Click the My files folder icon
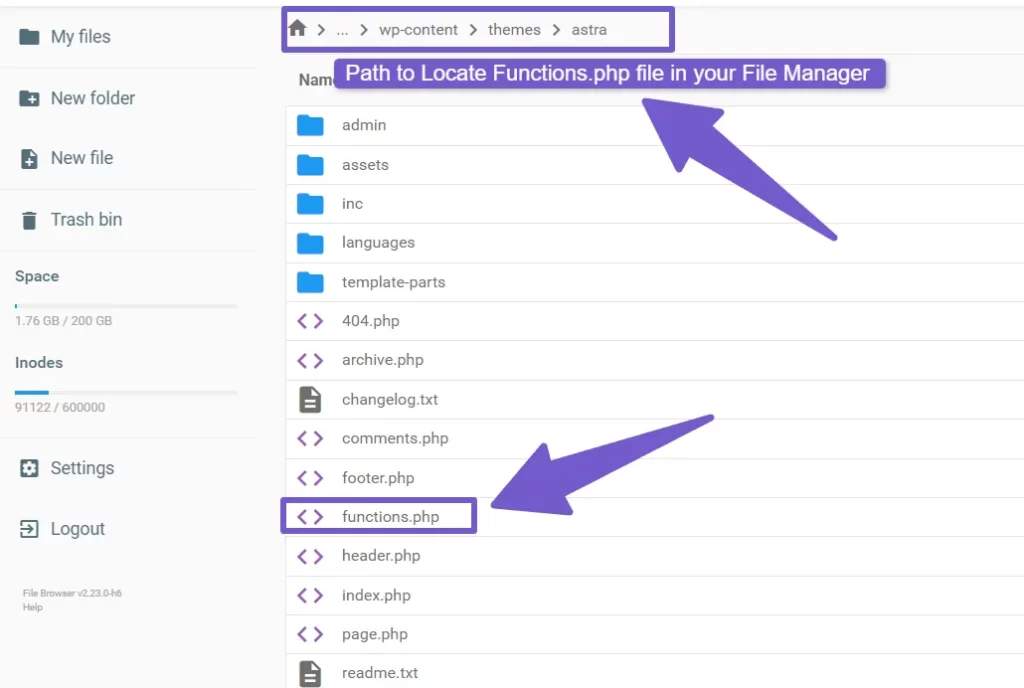Image resolution: width=1024 pixels, height=688 pixels. 30,37
